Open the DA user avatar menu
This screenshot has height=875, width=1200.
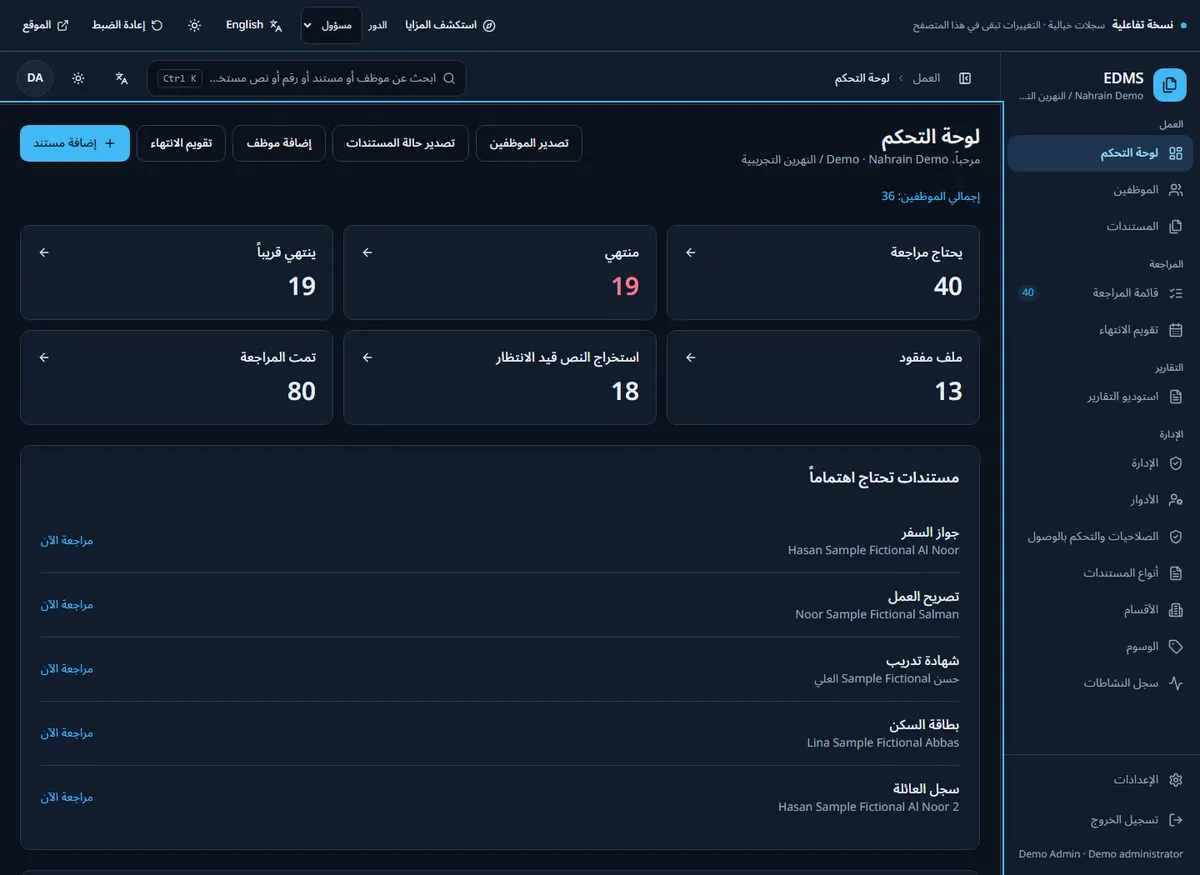pyautogui.click(x=35, y=78)
